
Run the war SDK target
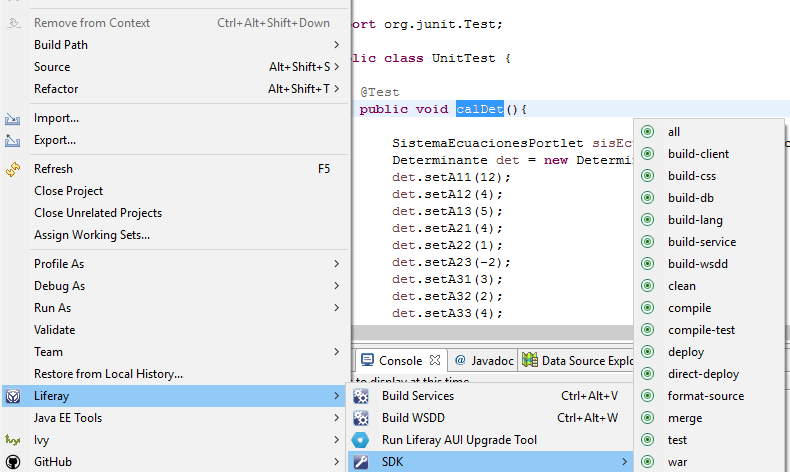[x=709, y=462]
